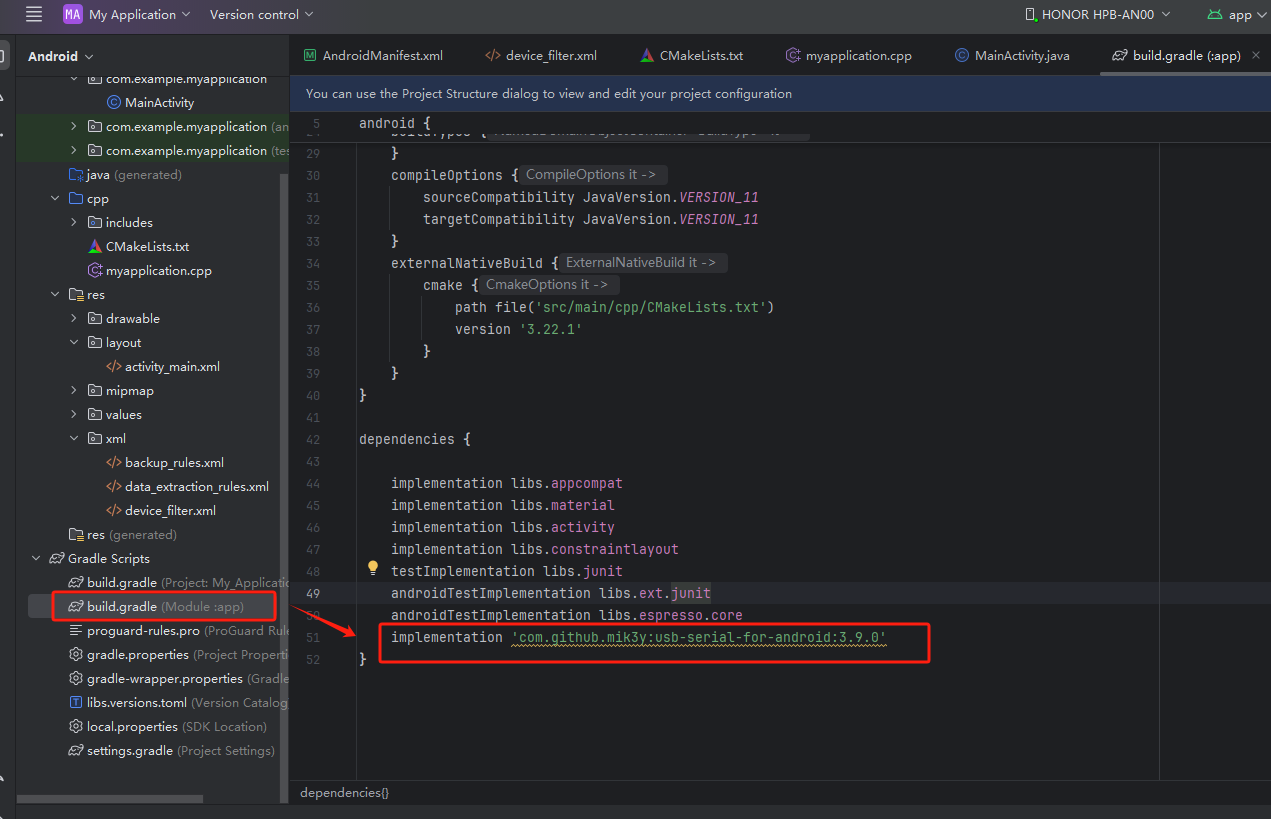Expand the drawable folder
Screen dimensions: 1271x819
74,318
